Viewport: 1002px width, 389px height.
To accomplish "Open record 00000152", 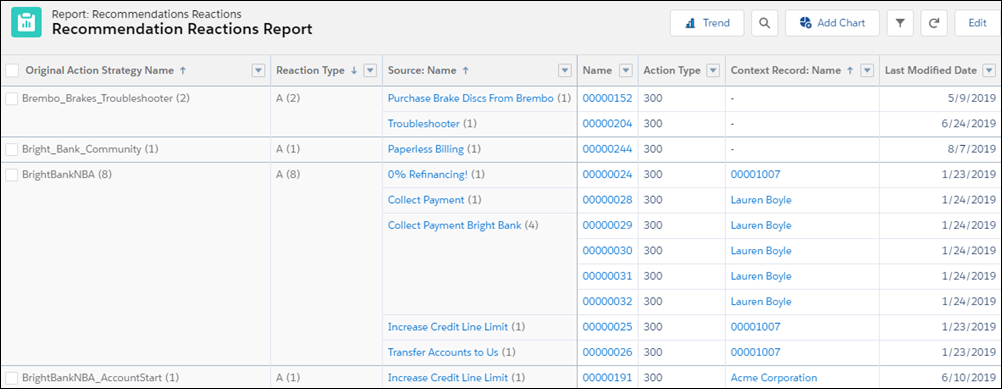I will [607, 98].
